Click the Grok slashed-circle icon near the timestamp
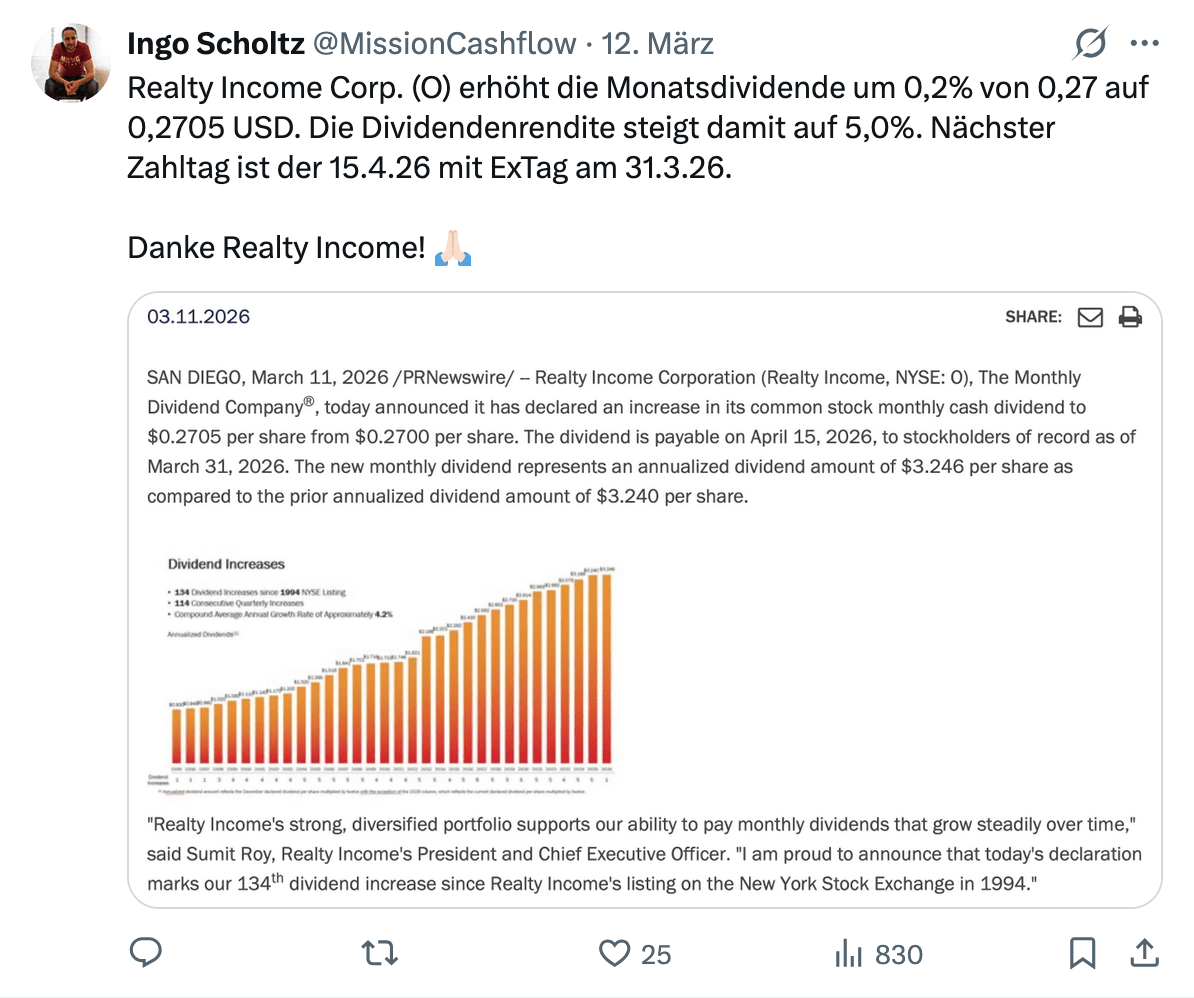The height and width of the screenshot is (998, 1194). (1089, 43)
